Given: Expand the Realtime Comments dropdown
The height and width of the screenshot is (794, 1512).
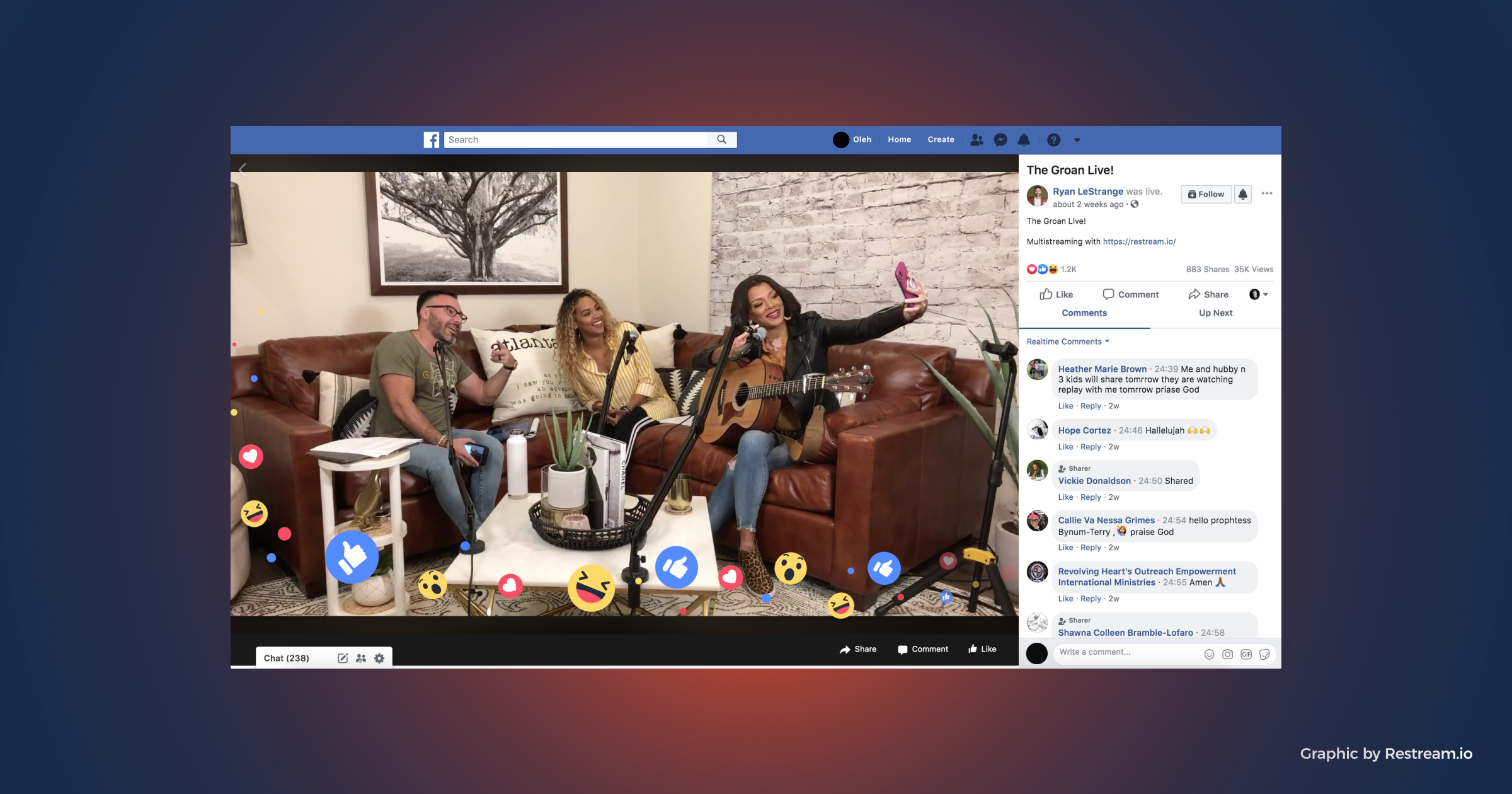Looking at the screenshot, I should 1068,342.
